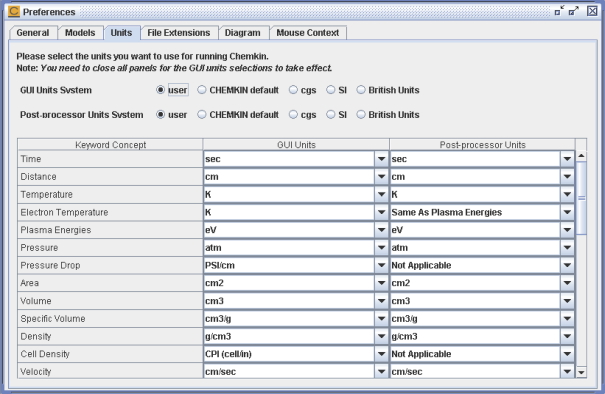This screenshot has height=394, width=605.
Task: Open the Models tab
Action: [80, 33]
